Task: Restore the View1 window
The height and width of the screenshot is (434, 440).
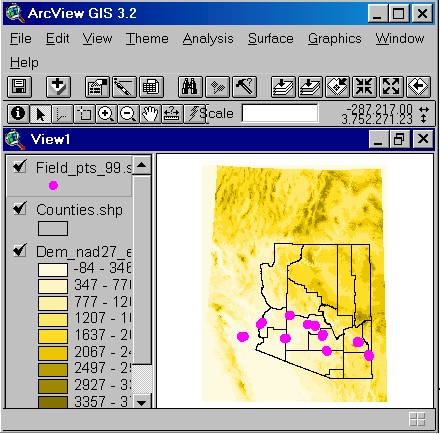Action: click(x=399, y=139)
